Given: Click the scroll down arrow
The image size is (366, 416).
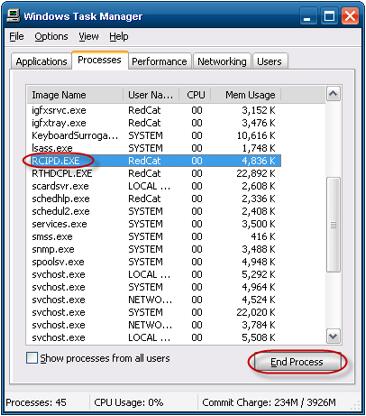Looking at the screenshot, I should click(333, 336).
